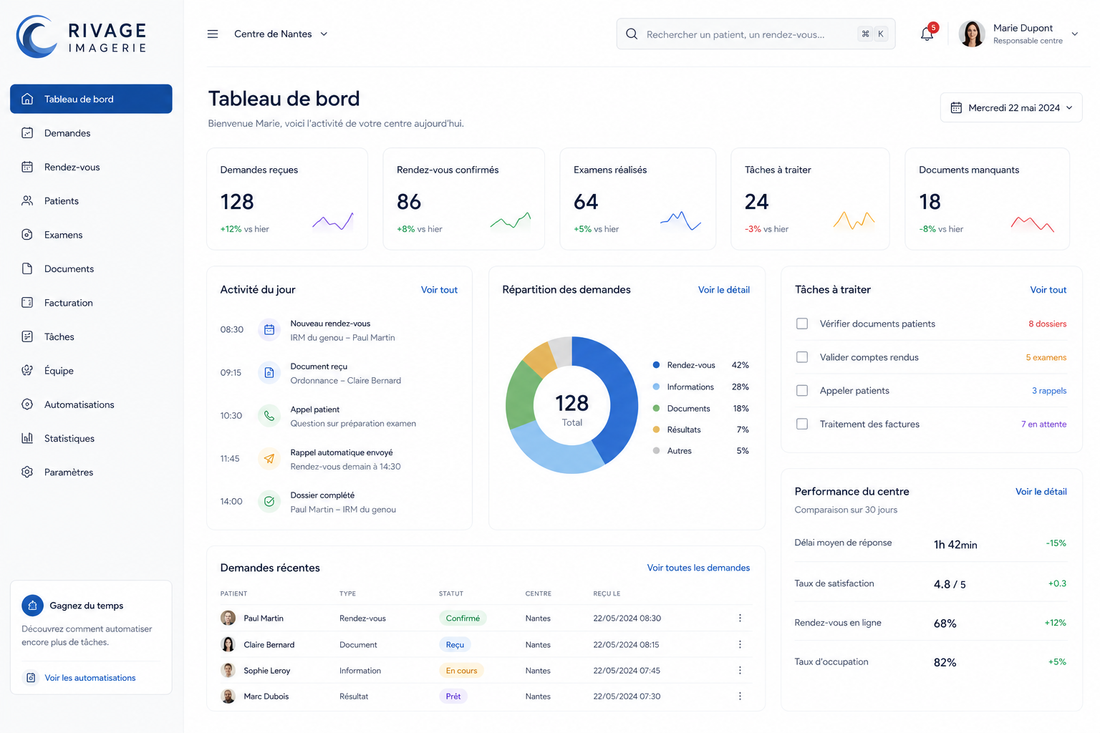Click the notification bell icon
The image size is (1100, 733).
(927, 34)
